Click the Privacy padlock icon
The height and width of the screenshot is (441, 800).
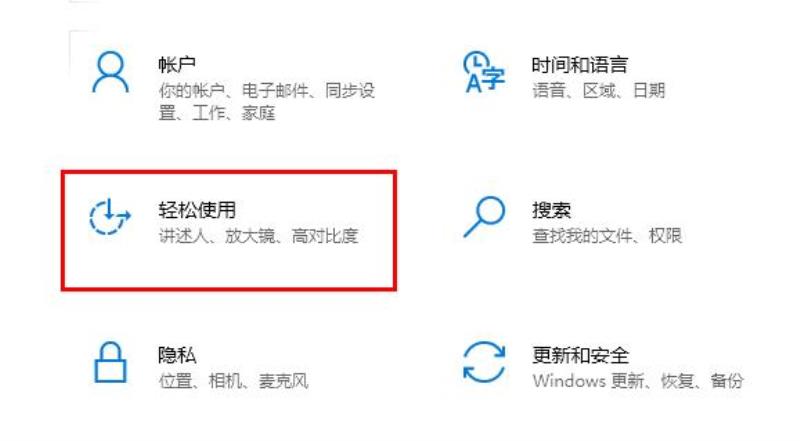(110, 362)
